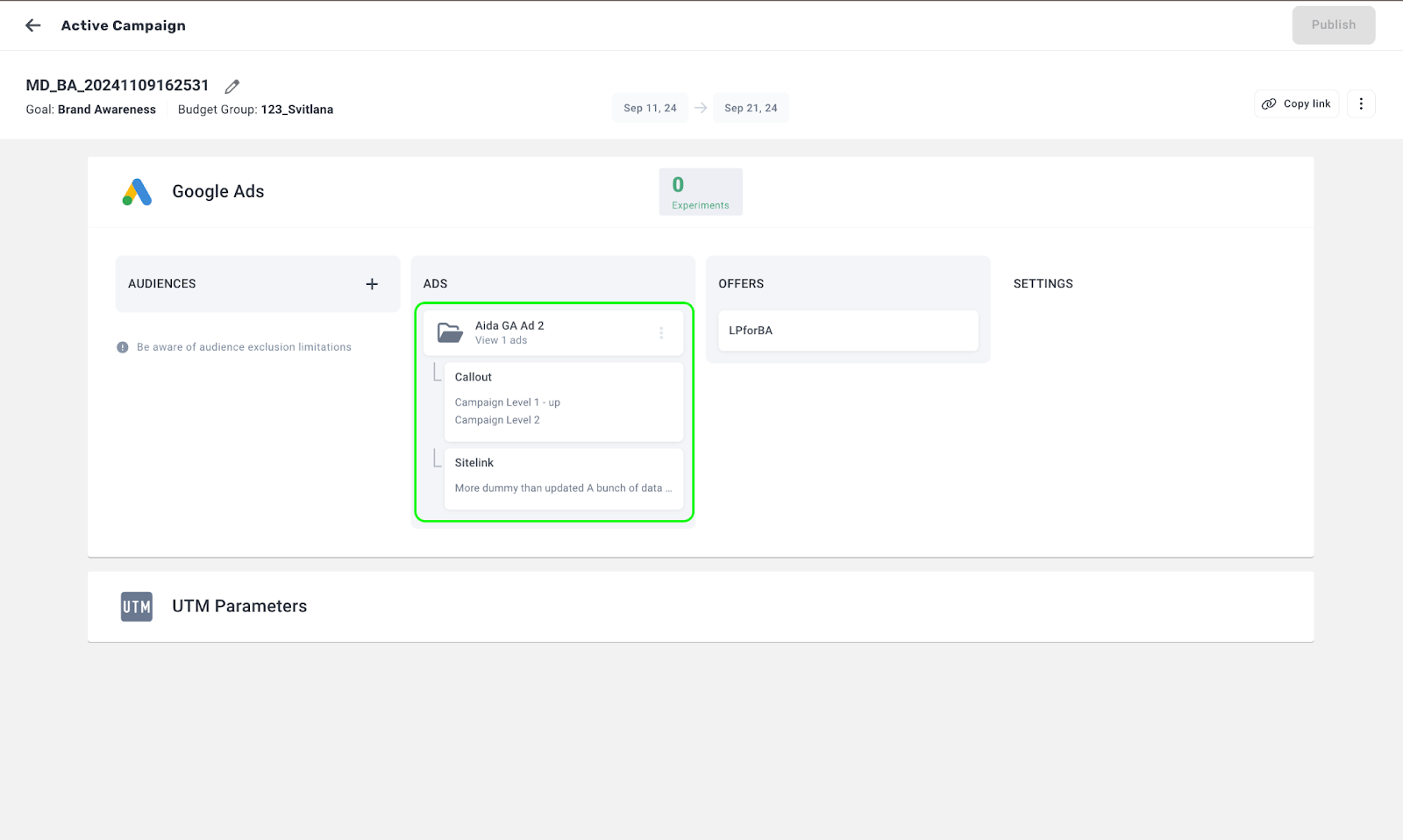
Task: Select the Sep 11, 24 start date
Action: (x=650, y=108)
